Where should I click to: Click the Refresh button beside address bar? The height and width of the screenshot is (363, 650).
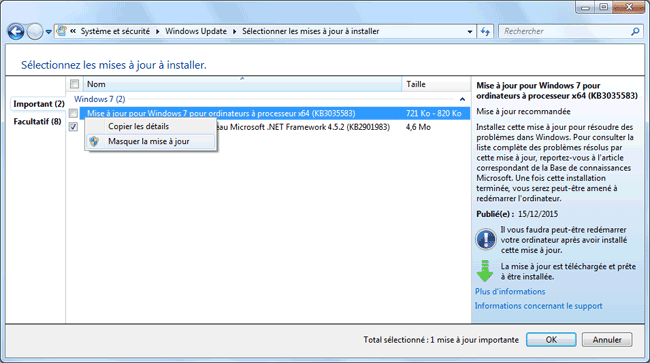pyautogui.click(x=485, y=31)
